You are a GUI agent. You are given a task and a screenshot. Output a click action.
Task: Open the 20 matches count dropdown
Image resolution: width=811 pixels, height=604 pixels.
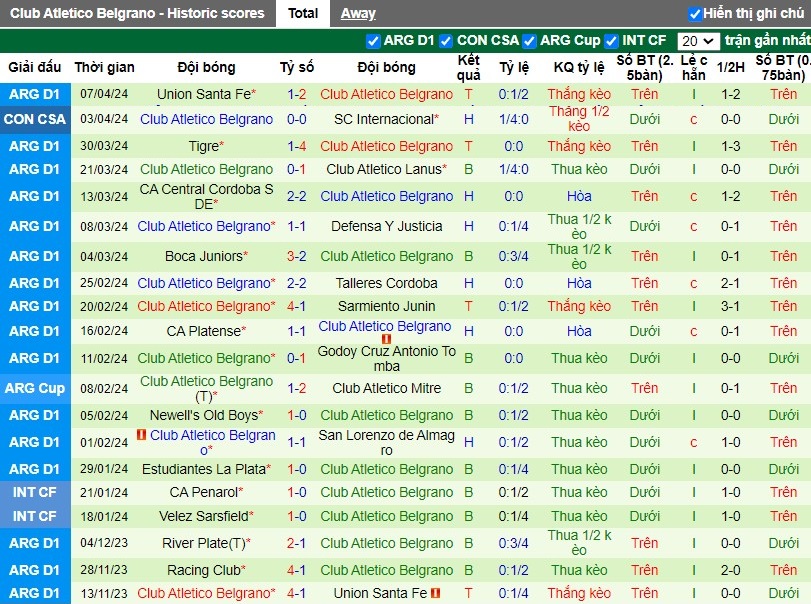click(698, 41)
